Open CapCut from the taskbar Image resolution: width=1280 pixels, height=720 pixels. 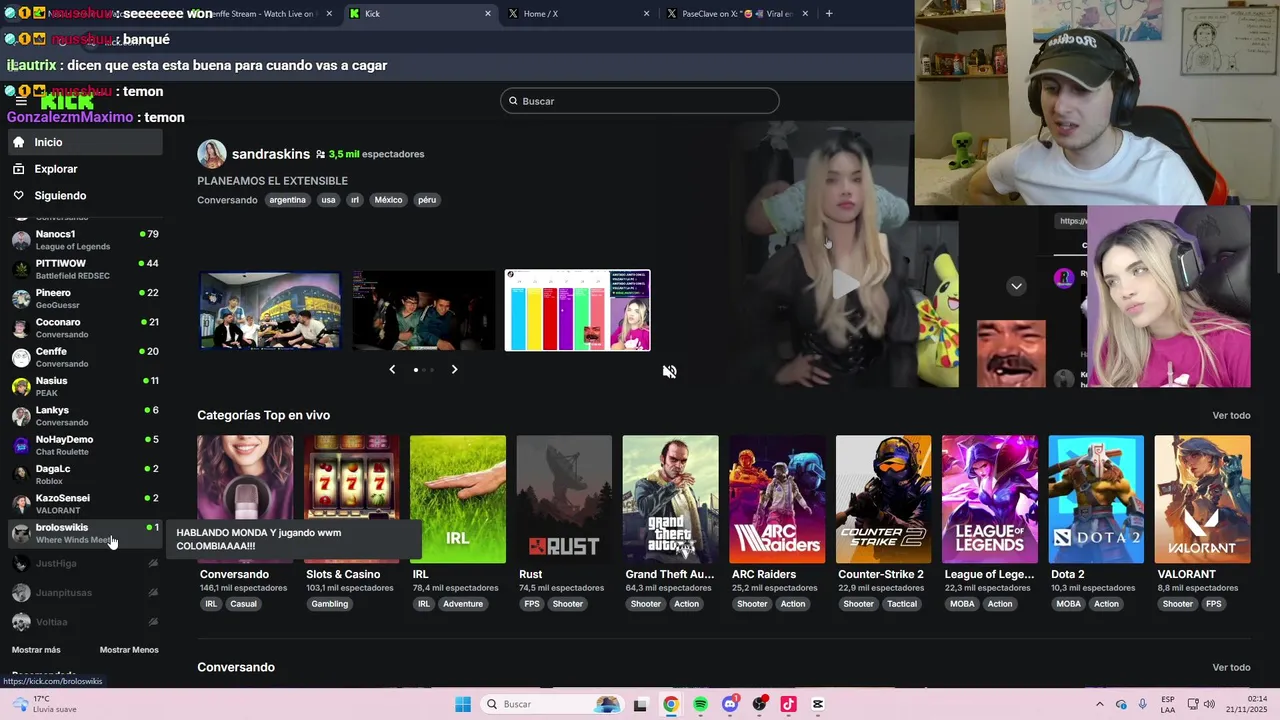tap(818, 704)
